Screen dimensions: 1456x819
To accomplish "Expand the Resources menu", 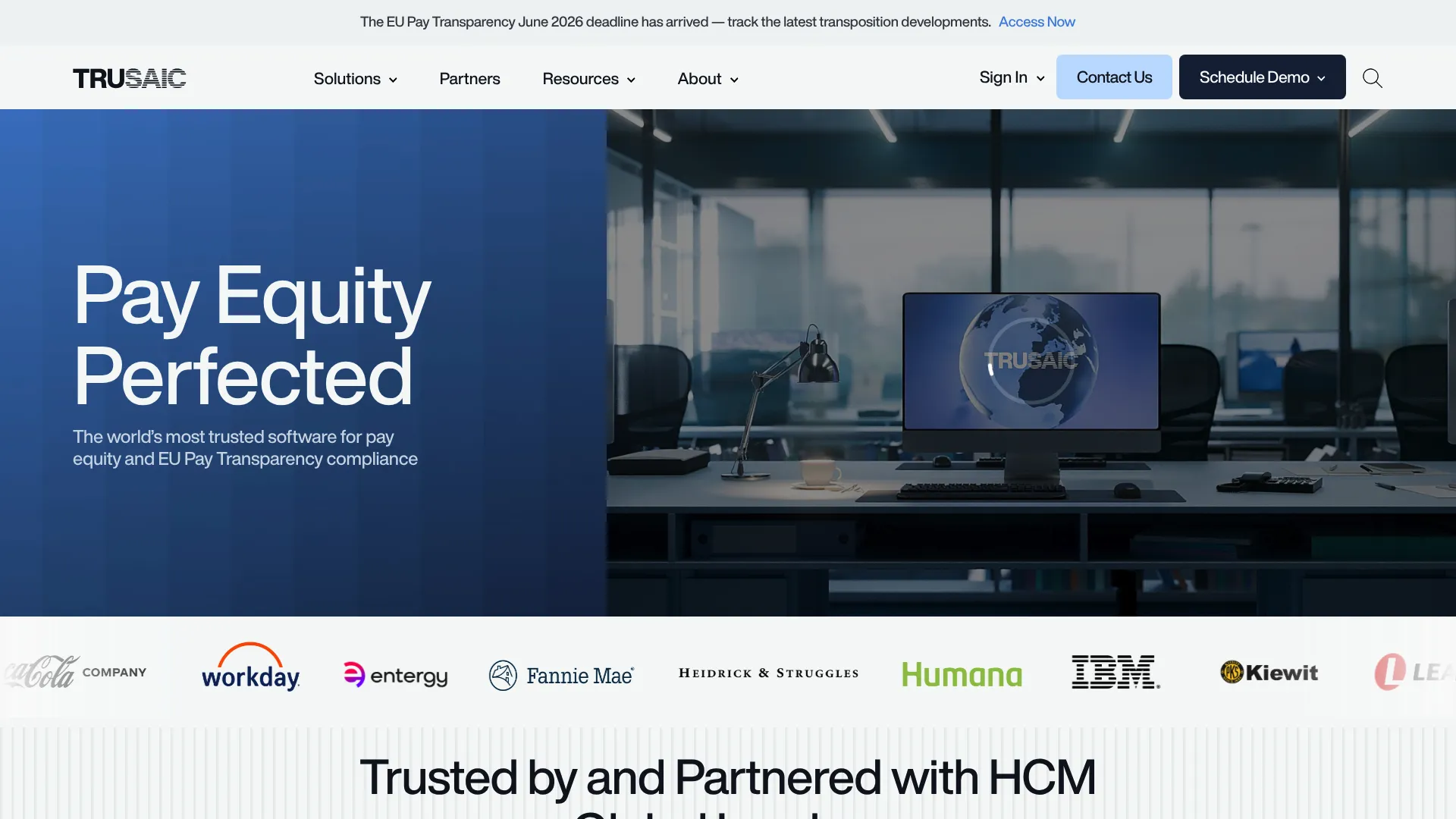I will pos(588,79).
